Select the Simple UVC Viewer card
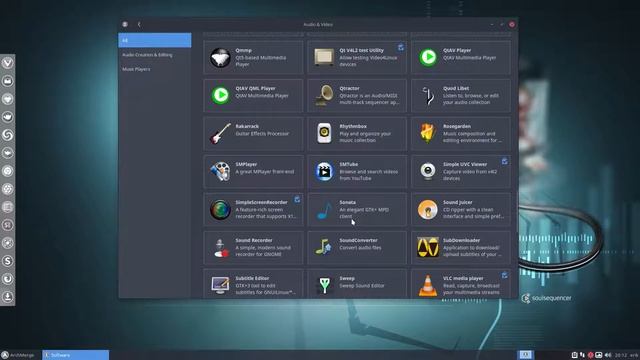The height and width of the screenshot is (360, 640). point(461,171)
